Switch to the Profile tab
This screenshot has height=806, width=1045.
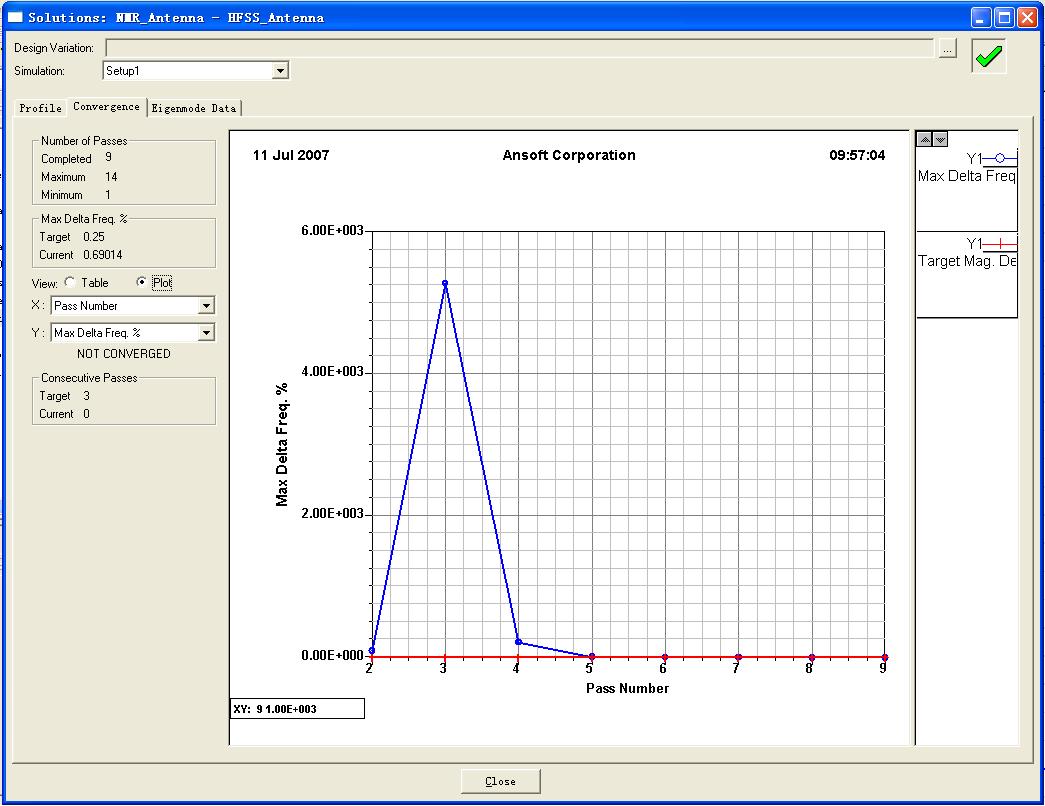pyautogui.click(x=41, y=108)
